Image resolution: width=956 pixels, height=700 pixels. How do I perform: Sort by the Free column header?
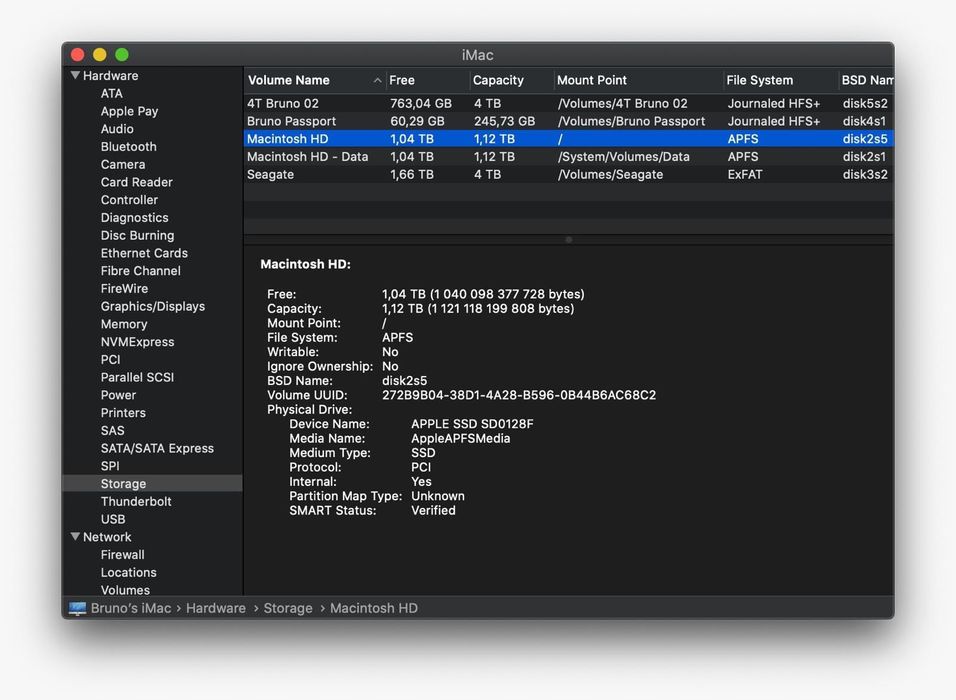pos(427,80)
